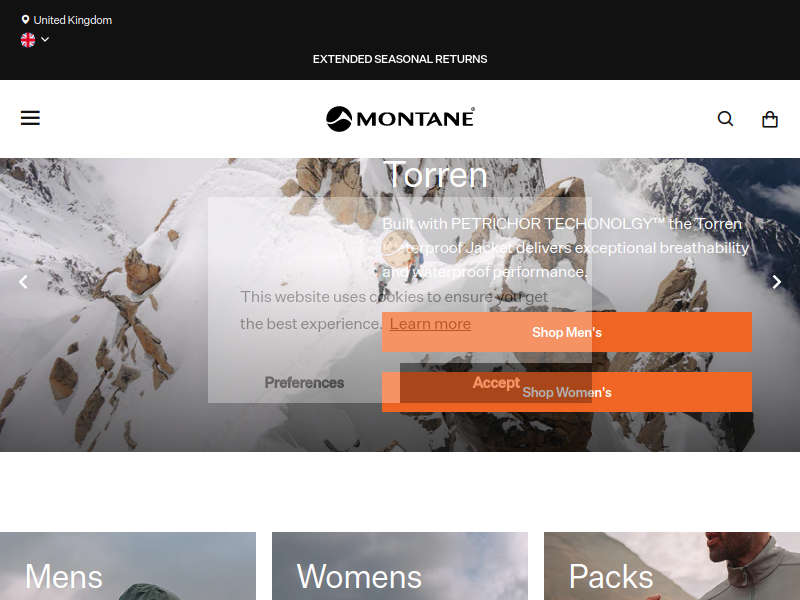Open cookie Preferences

click(304, 383)
